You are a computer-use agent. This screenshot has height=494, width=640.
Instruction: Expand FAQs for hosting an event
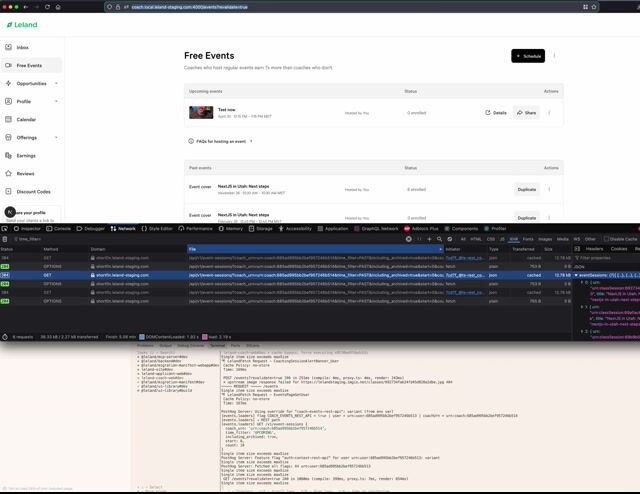coord(220,141)
